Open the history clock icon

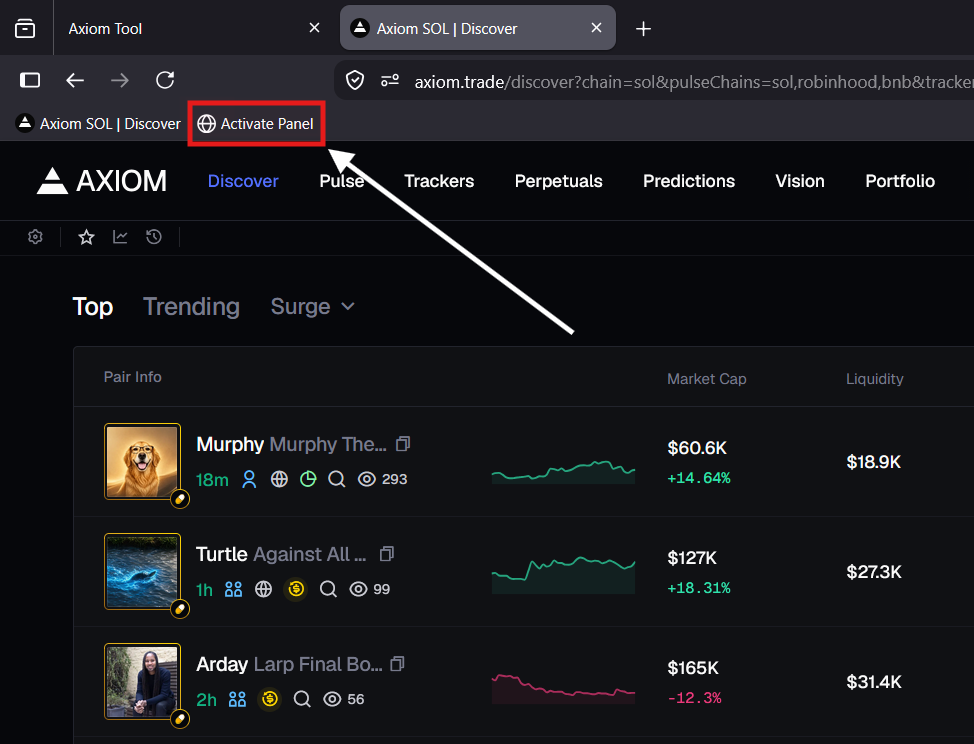tap(154, 237)
